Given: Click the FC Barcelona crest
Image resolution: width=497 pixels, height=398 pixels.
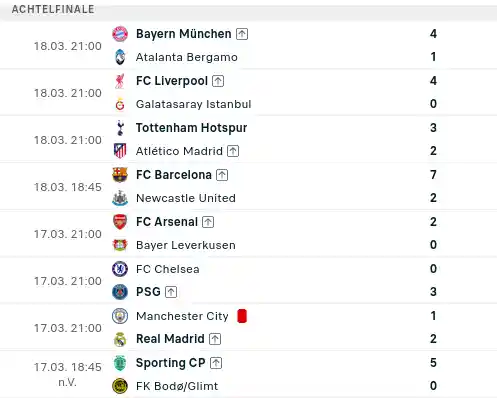Looking at the screenshot, I should (x=120, y=175).
